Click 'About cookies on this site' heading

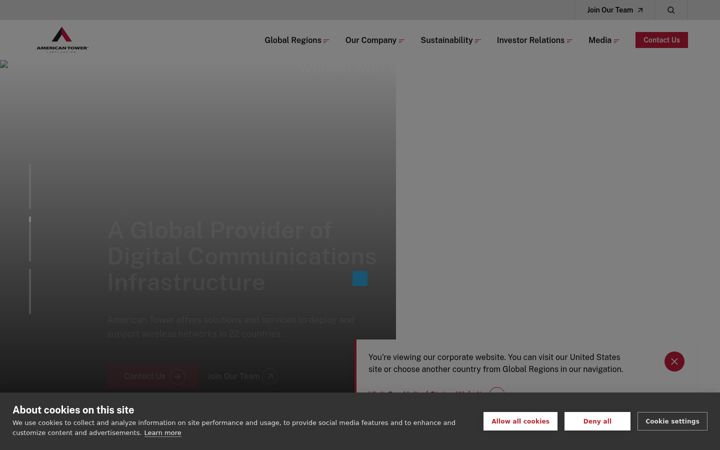73,410
